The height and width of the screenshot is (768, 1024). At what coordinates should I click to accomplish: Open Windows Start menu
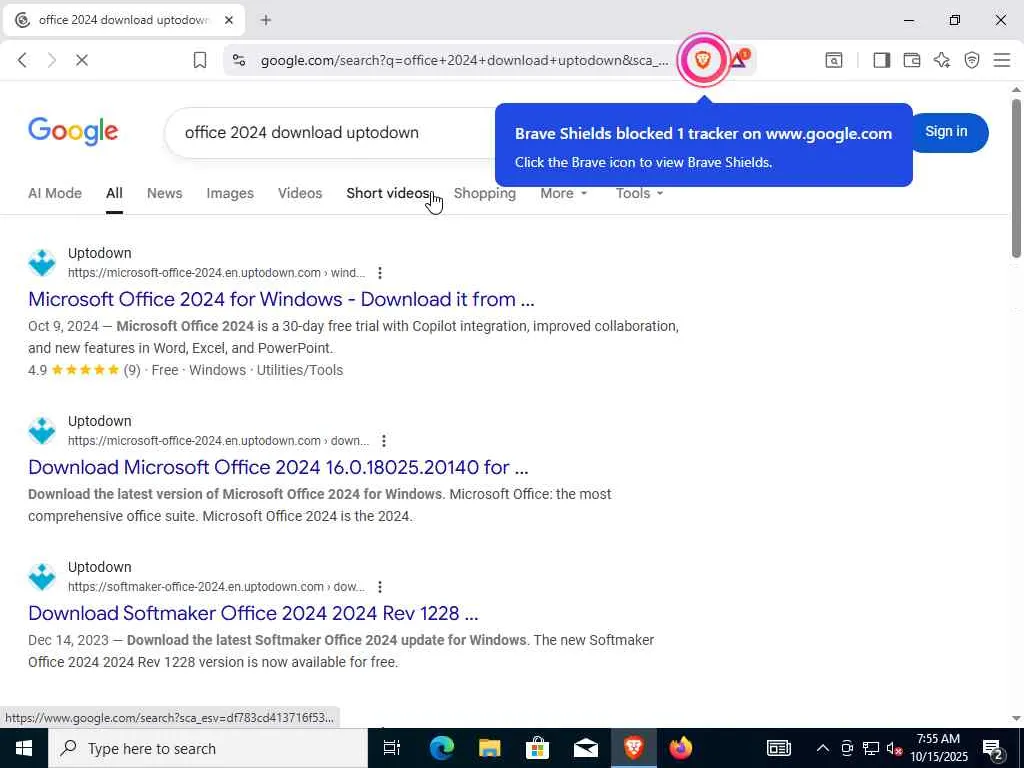24,748
